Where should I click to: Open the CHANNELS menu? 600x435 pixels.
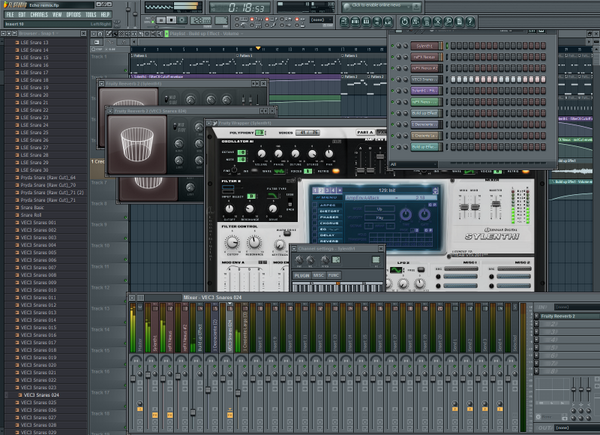click(x=39, y=15)
